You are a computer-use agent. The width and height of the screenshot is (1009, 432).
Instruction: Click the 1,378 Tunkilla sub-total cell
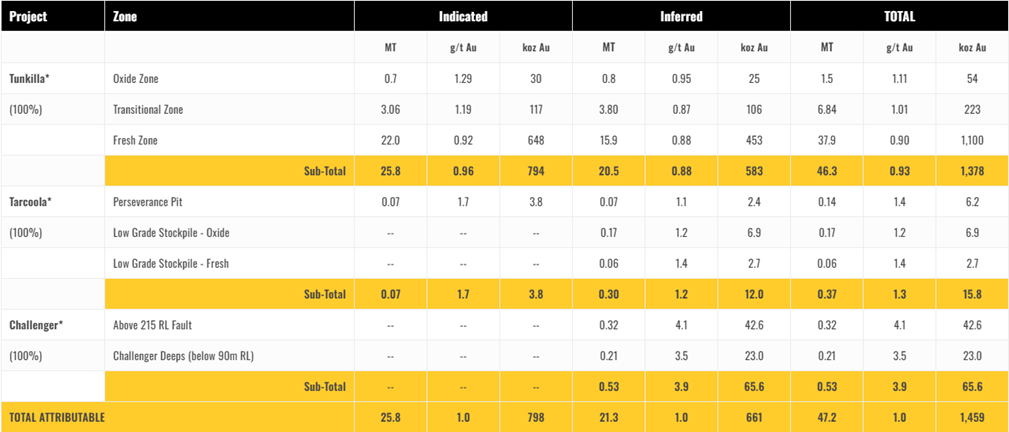pos(972,171)
